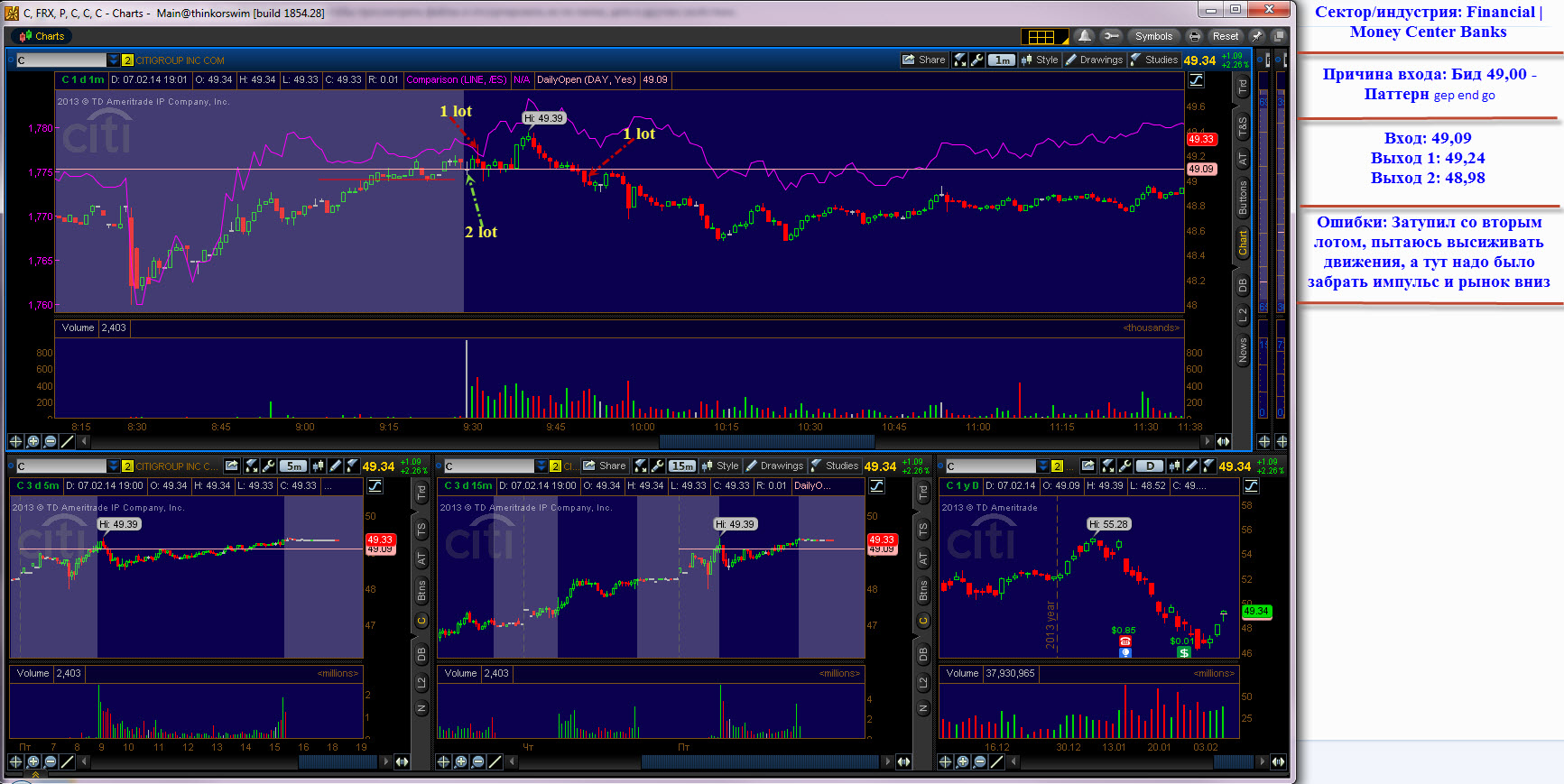Expand symbol dropdown on 15m chart
Screen dimensions: 1564x784
coord(541,466)
